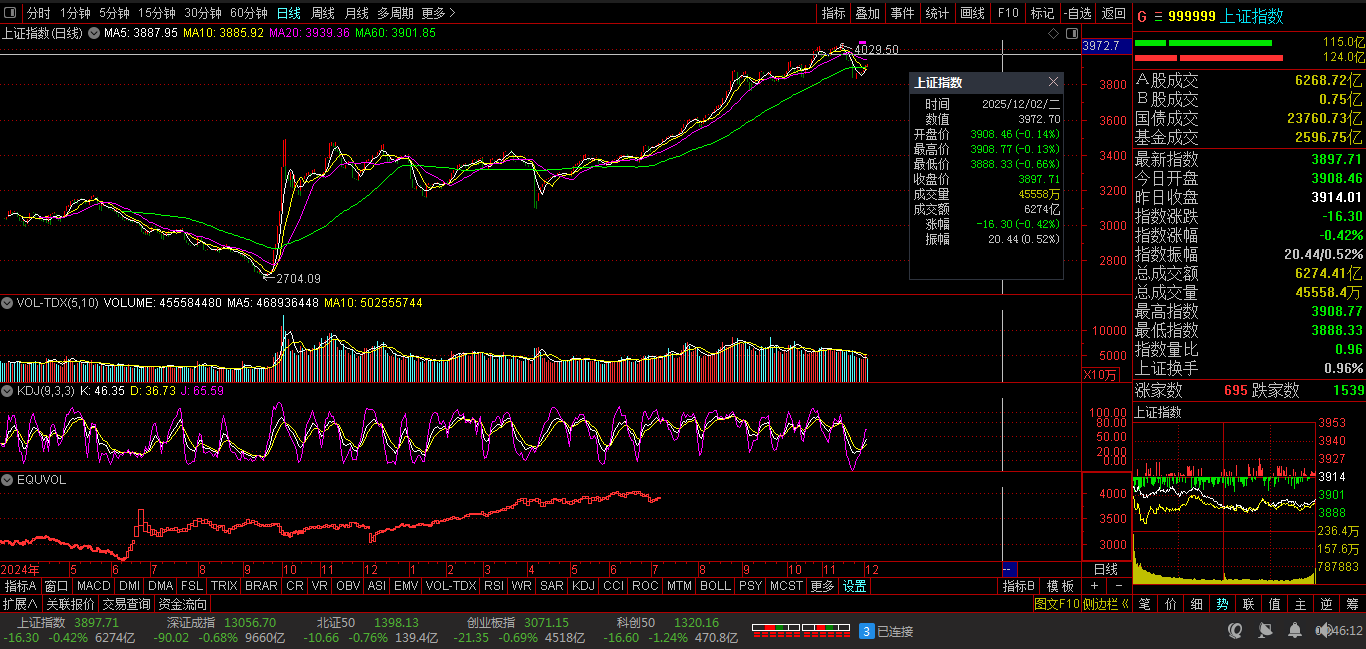
Task: Zoom in chart with + button
Action: 1094,586
